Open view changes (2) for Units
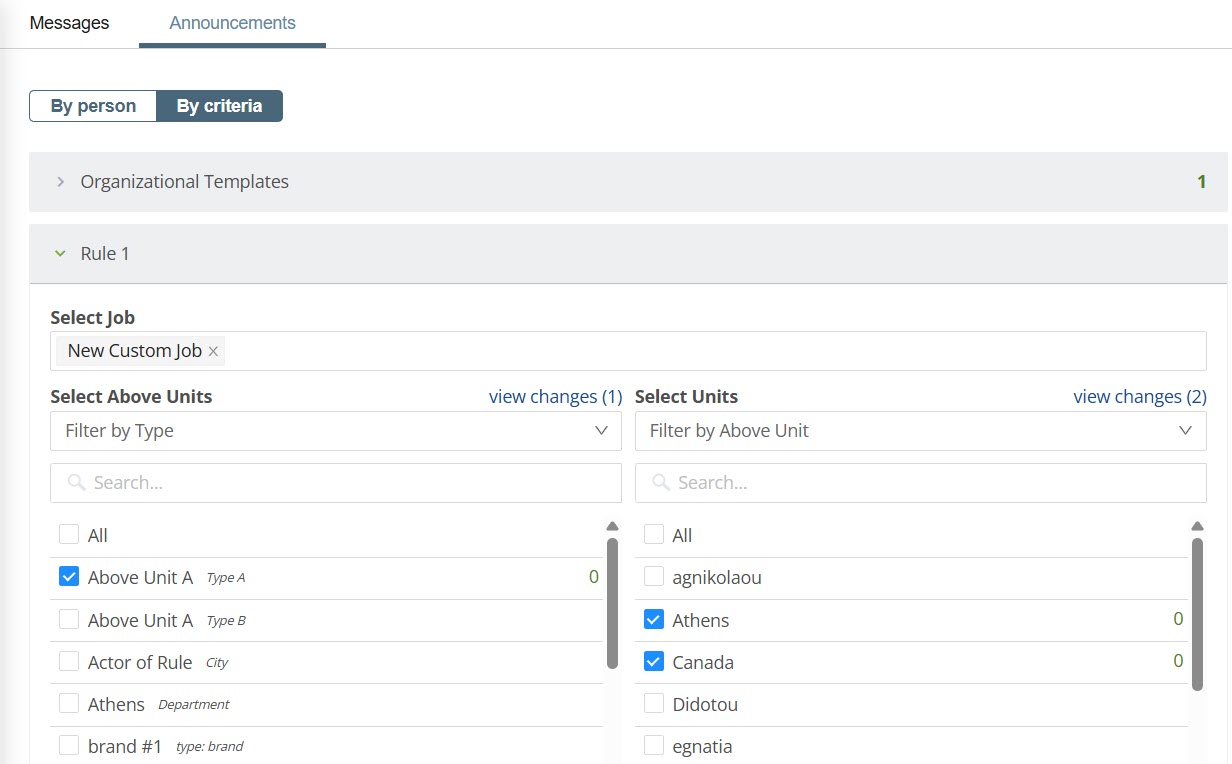Image resolution: width=1232 pixels, height=764 pixels. tap(1139, 397)
